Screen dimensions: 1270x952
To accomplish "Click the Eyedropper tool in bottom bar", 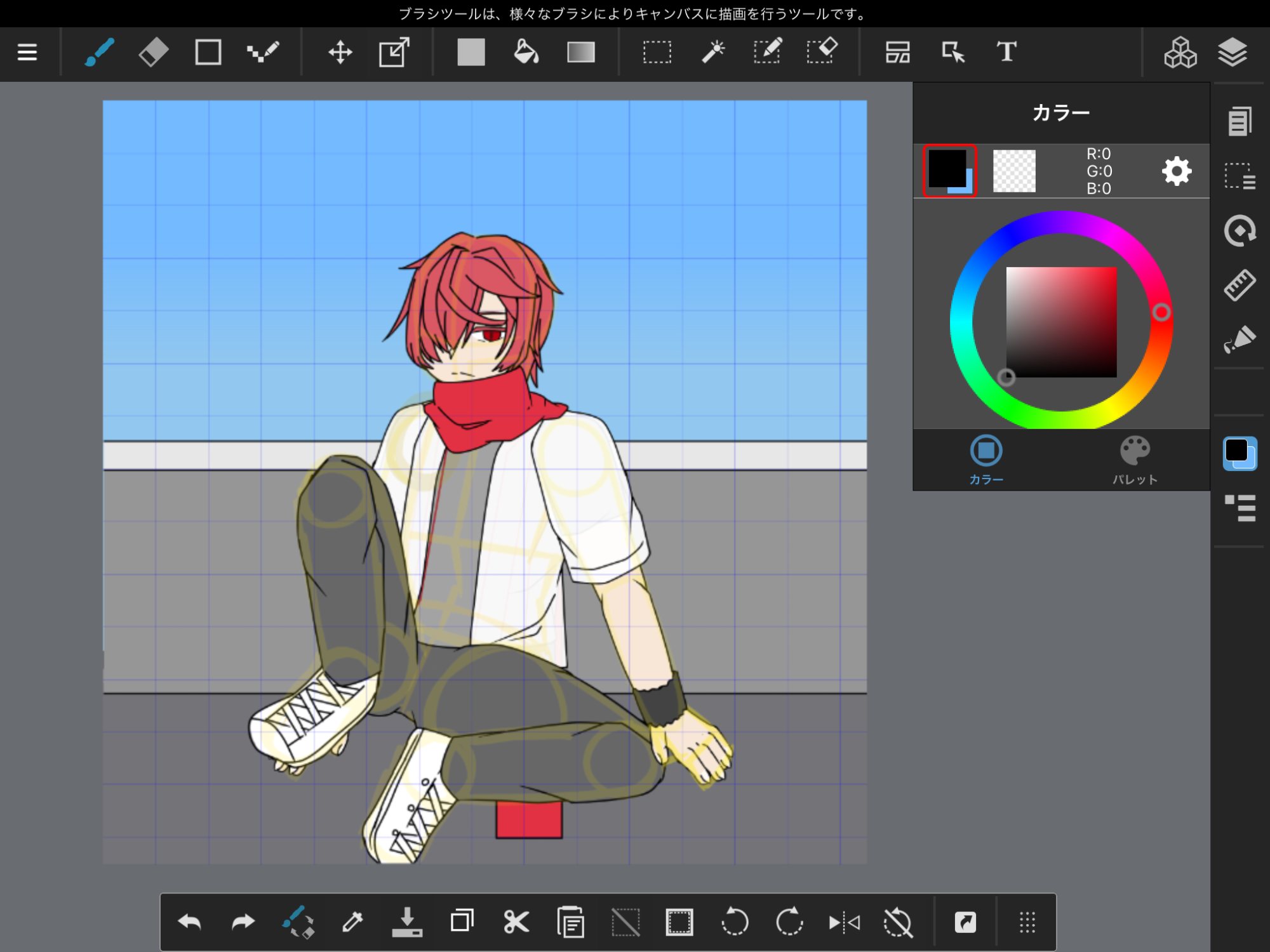I will (x=352, y=922).
